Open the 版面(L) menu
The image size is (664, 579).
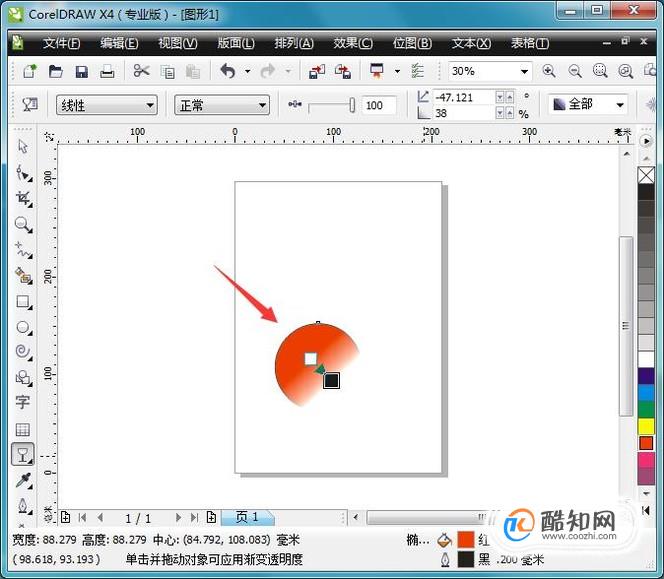(x=236, y=43)
